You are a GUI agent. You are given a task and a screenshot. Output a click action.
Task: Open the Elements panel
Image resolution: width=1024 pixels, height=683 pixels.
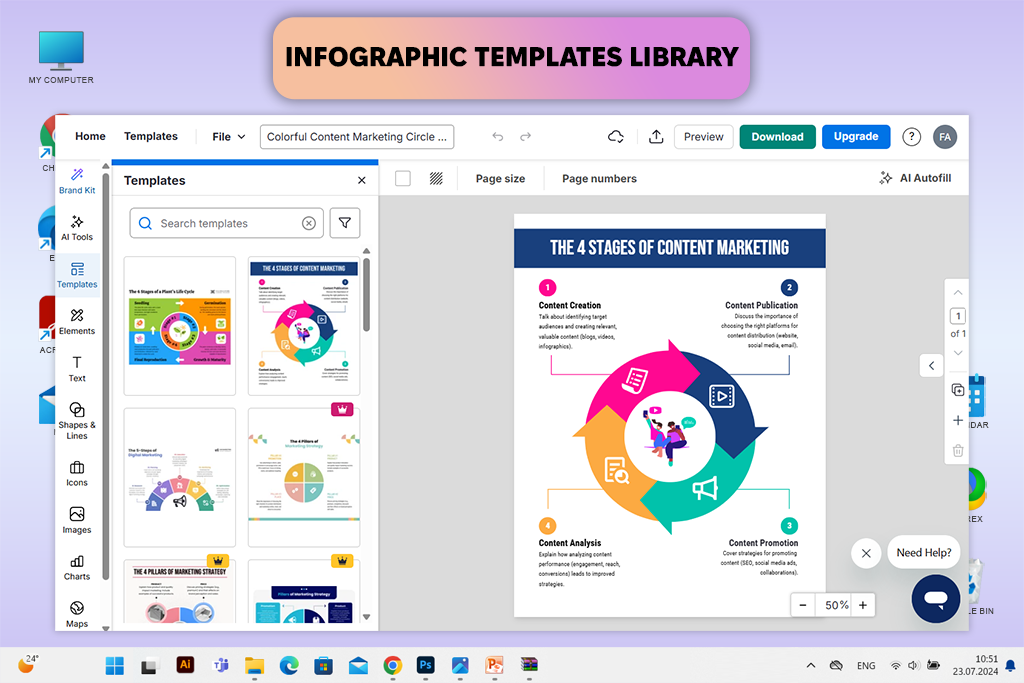tap(77, 322)
